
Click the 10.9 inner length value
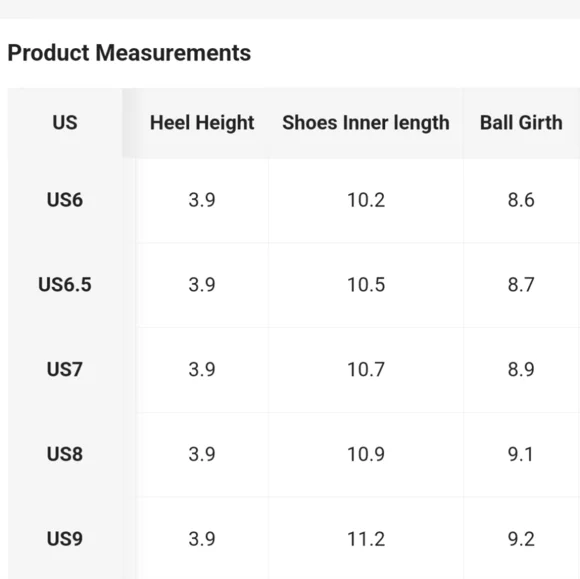[366, 454]
